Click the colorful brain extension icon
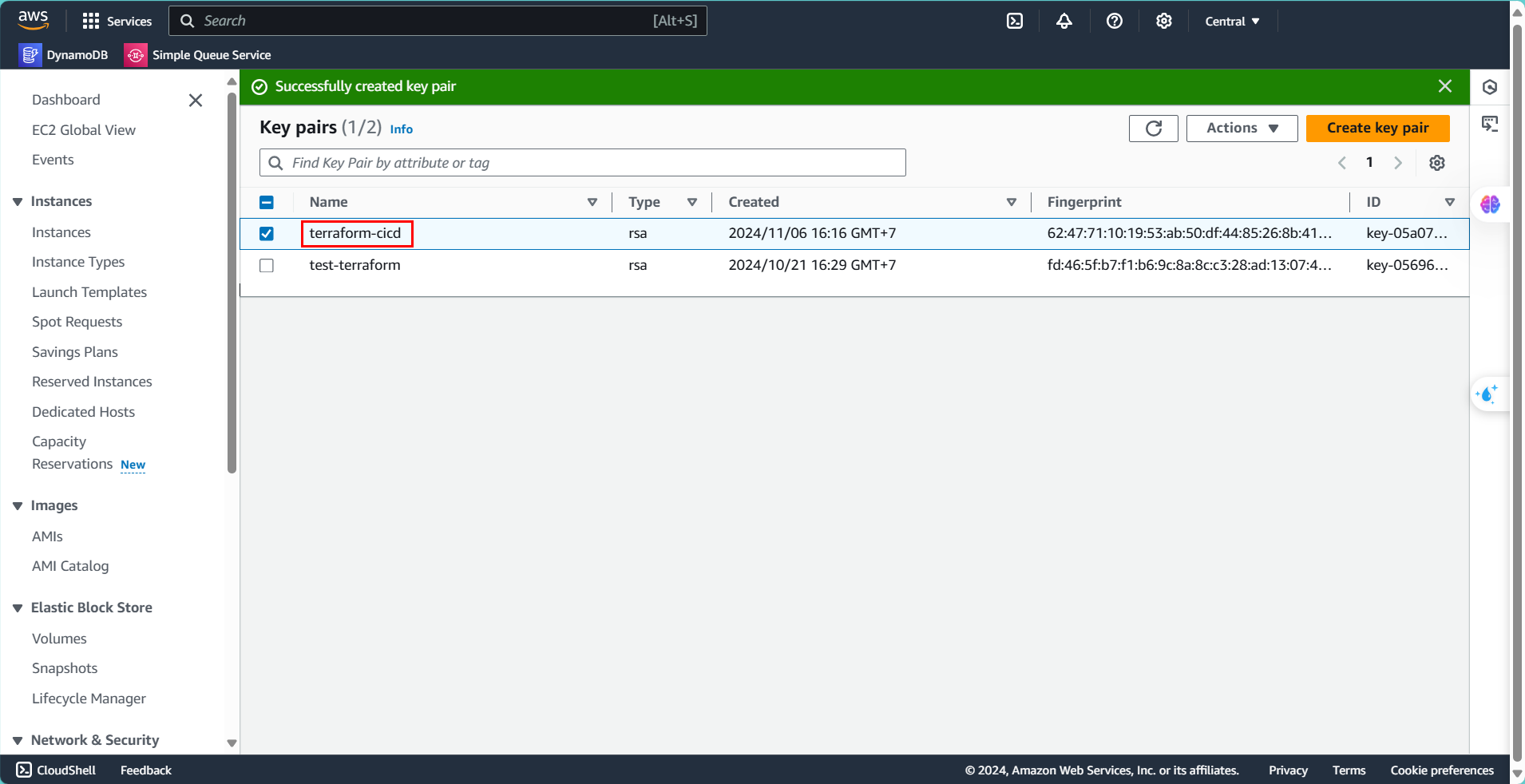Viewport: 1525px width, 784px height. pyautogui.click(x=1490, y=204)
